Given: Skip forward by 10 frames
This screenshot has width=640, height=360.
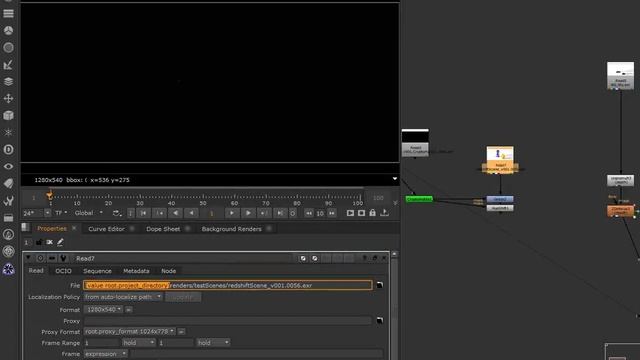Looking at the screenshot, I should pos(332,213).
